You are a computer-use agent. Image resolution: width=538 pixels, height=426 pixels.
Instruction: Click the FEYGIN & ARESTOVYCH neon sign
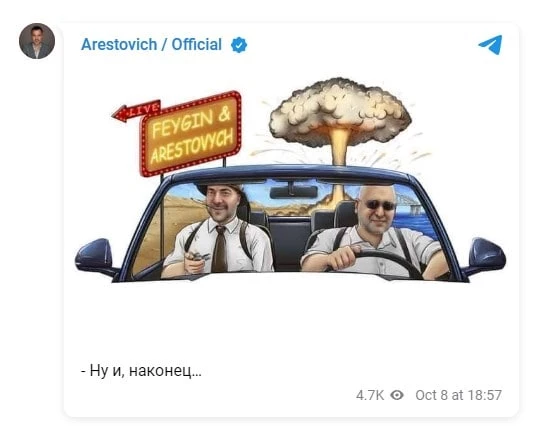(x=191, y=134)
